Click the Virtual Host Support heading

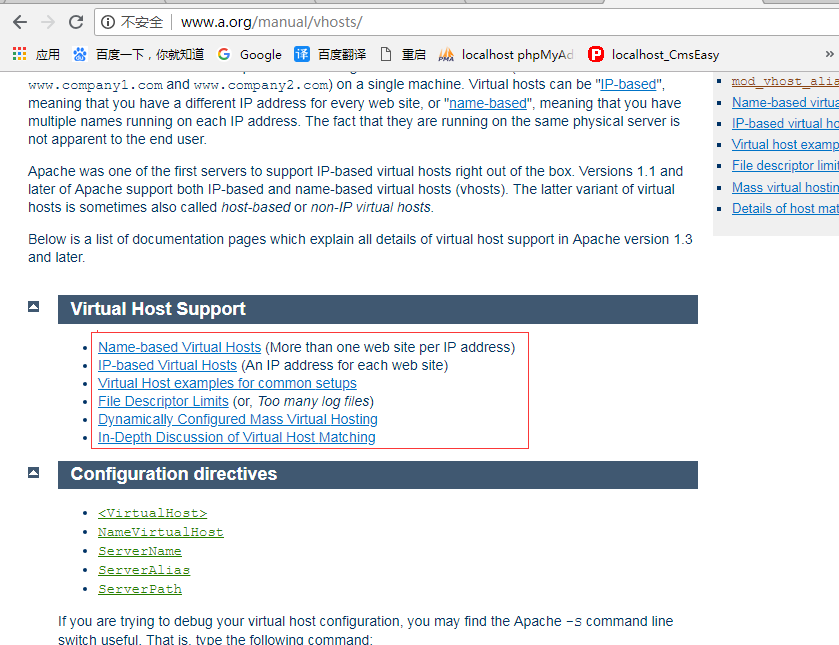click(x=158, y=309)
